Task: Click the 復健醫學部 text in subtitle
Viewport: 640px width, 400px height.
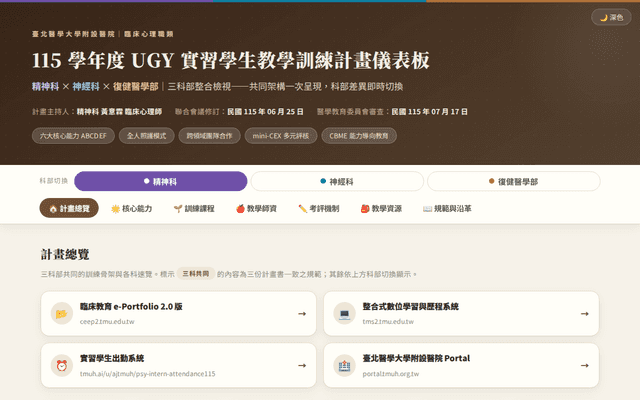Action: pos(136,87)
